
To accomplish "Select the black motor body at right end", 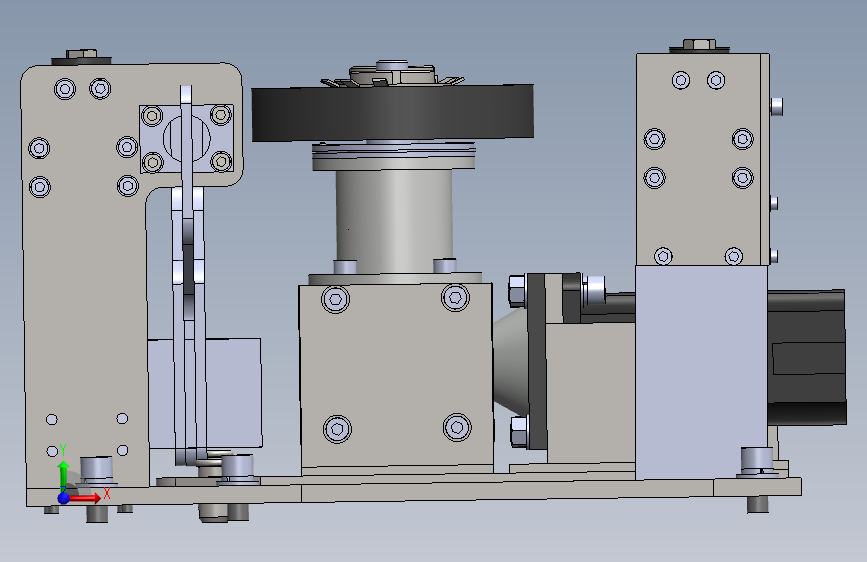I will pos(807,357).
